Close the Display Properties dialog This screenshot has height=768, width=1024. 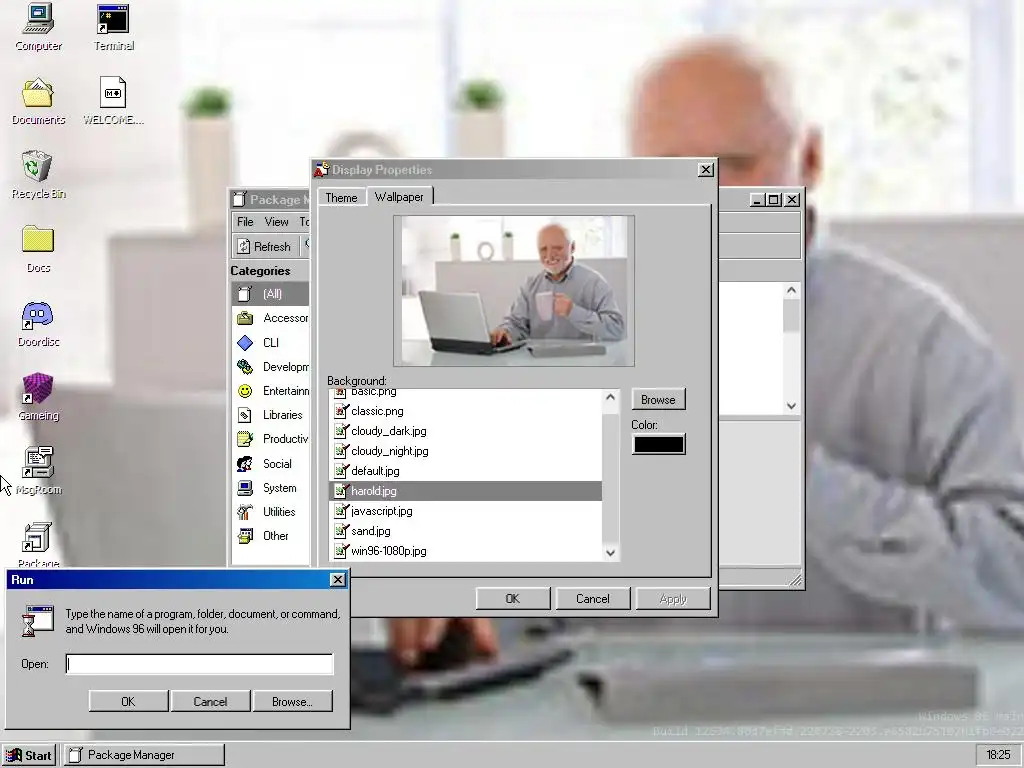[705, 170]
